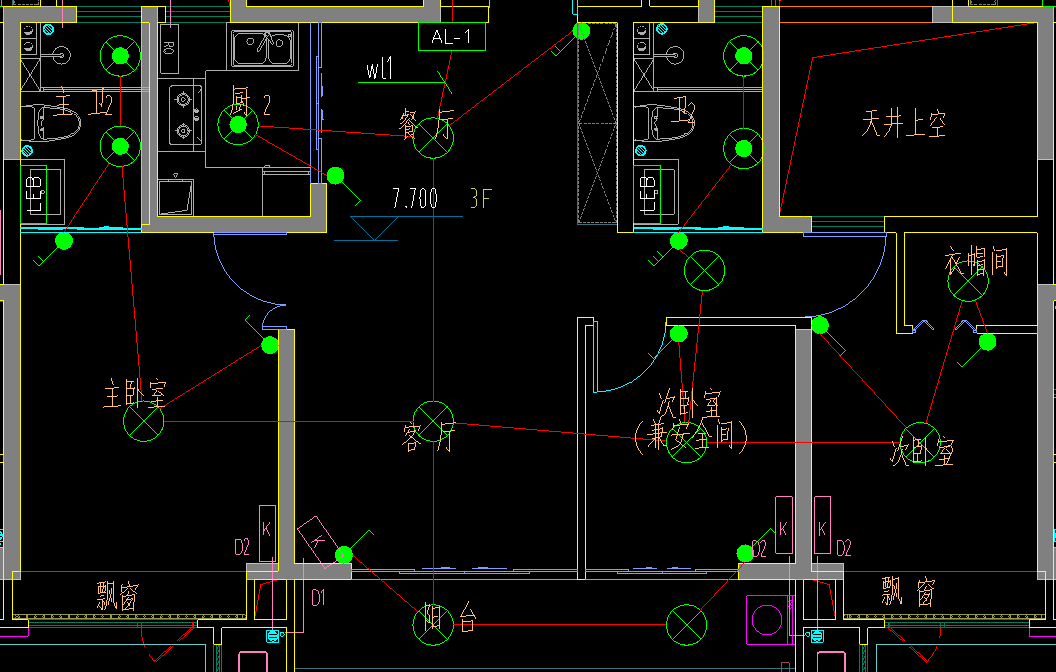
Task: Select the K box in master bedroom
Action: (x=267, y=533)
